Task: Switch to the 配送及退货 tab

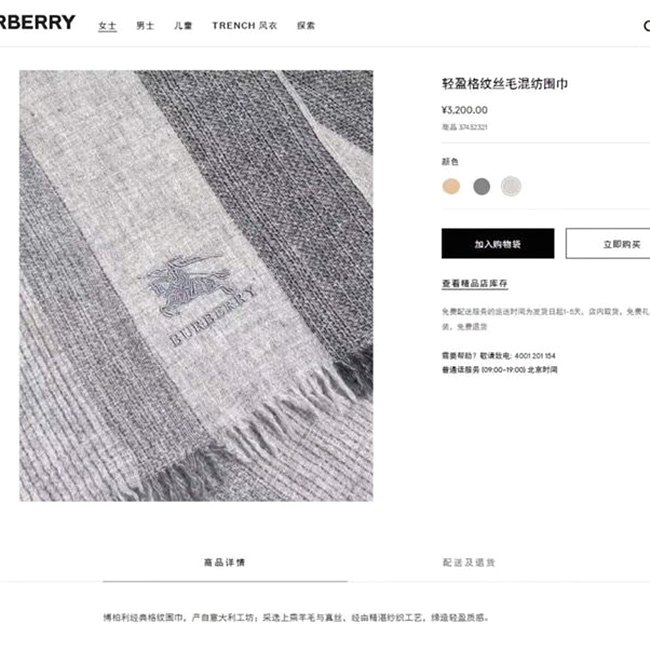Action: point(469,563)
